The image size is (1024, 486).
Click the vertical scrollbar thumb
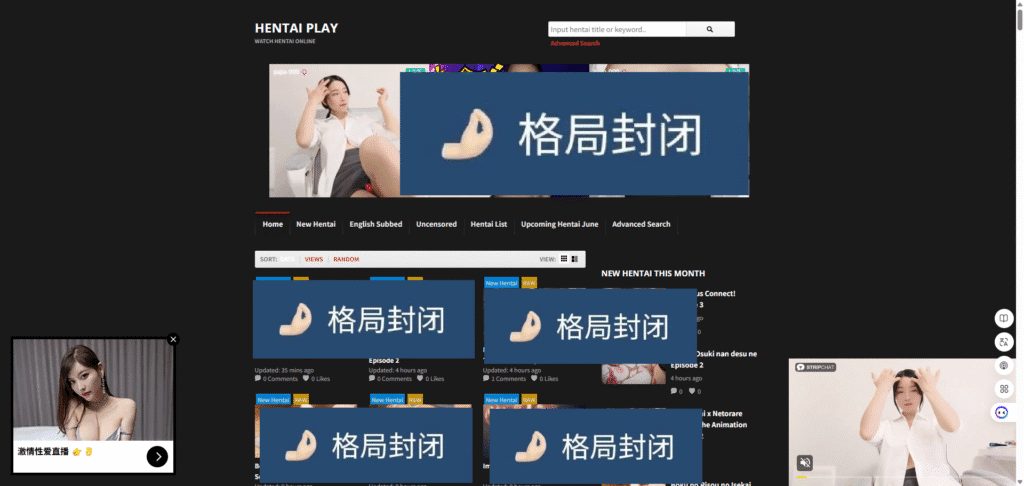(1019, 18)
